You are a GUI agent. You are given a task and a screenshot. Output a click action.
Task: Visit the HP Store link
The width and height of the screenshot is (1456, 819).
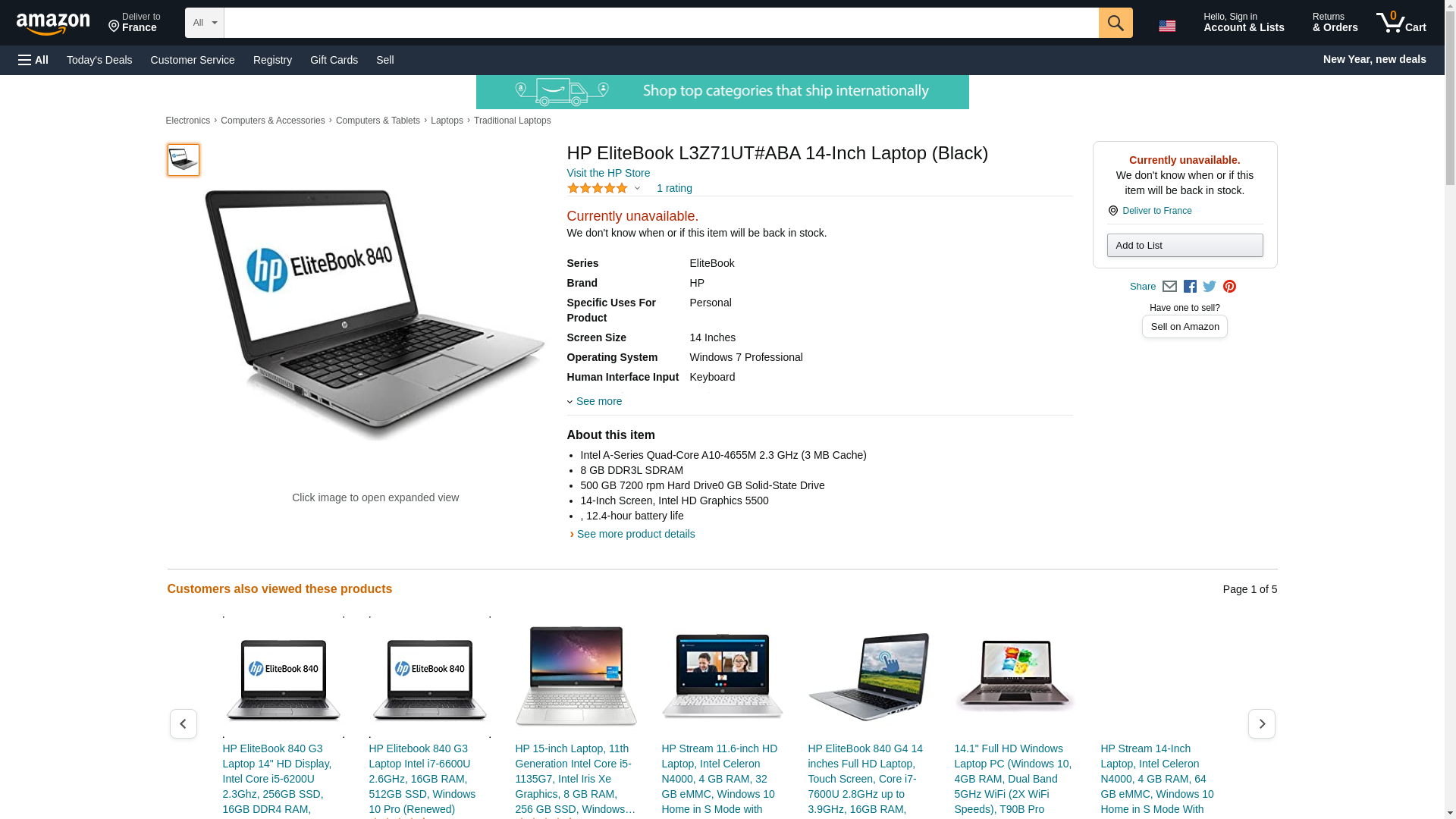[608, 173]
